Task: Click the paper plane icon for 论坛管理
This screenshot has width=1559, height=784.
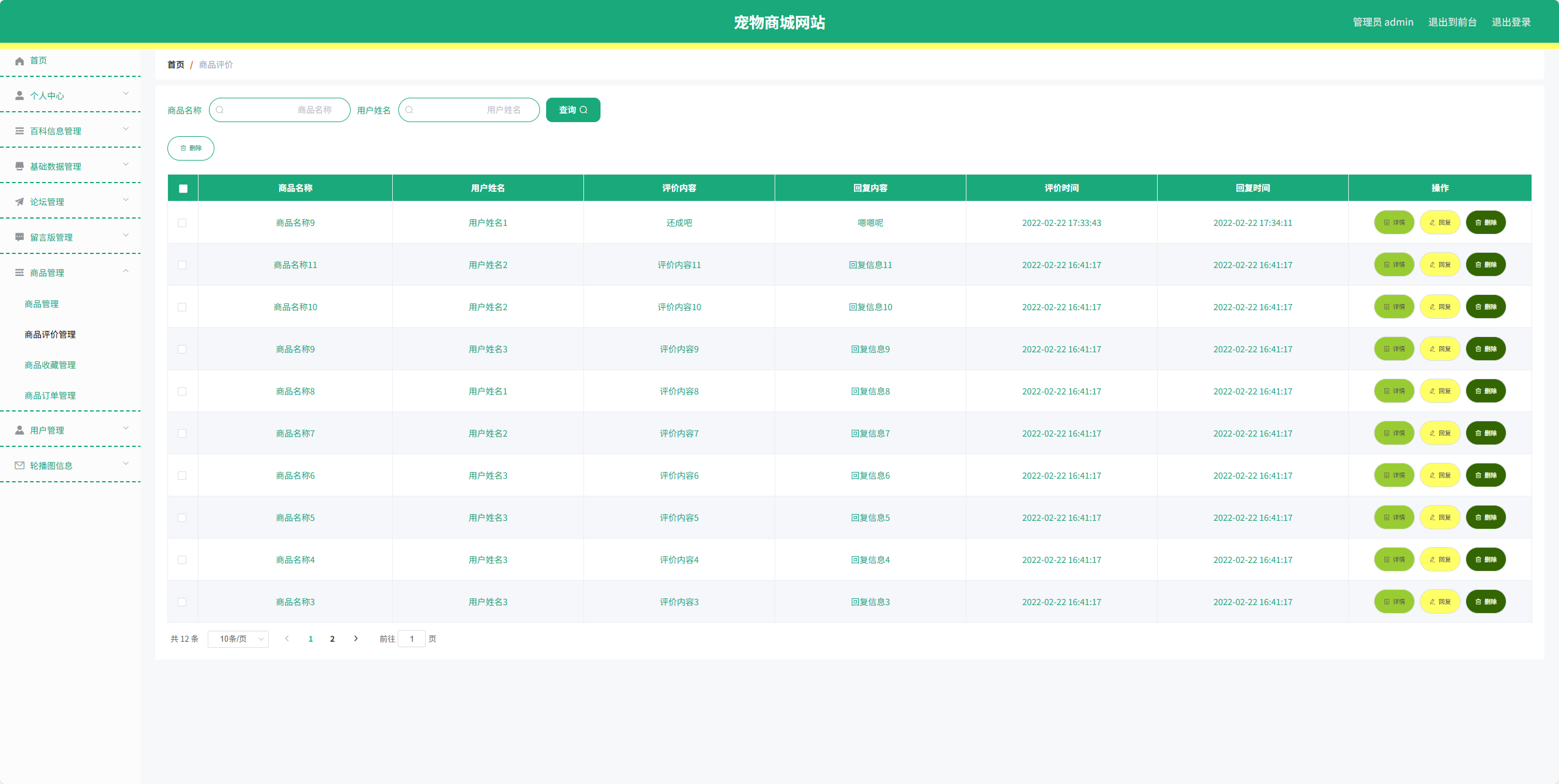Action: tap(20, 202)
